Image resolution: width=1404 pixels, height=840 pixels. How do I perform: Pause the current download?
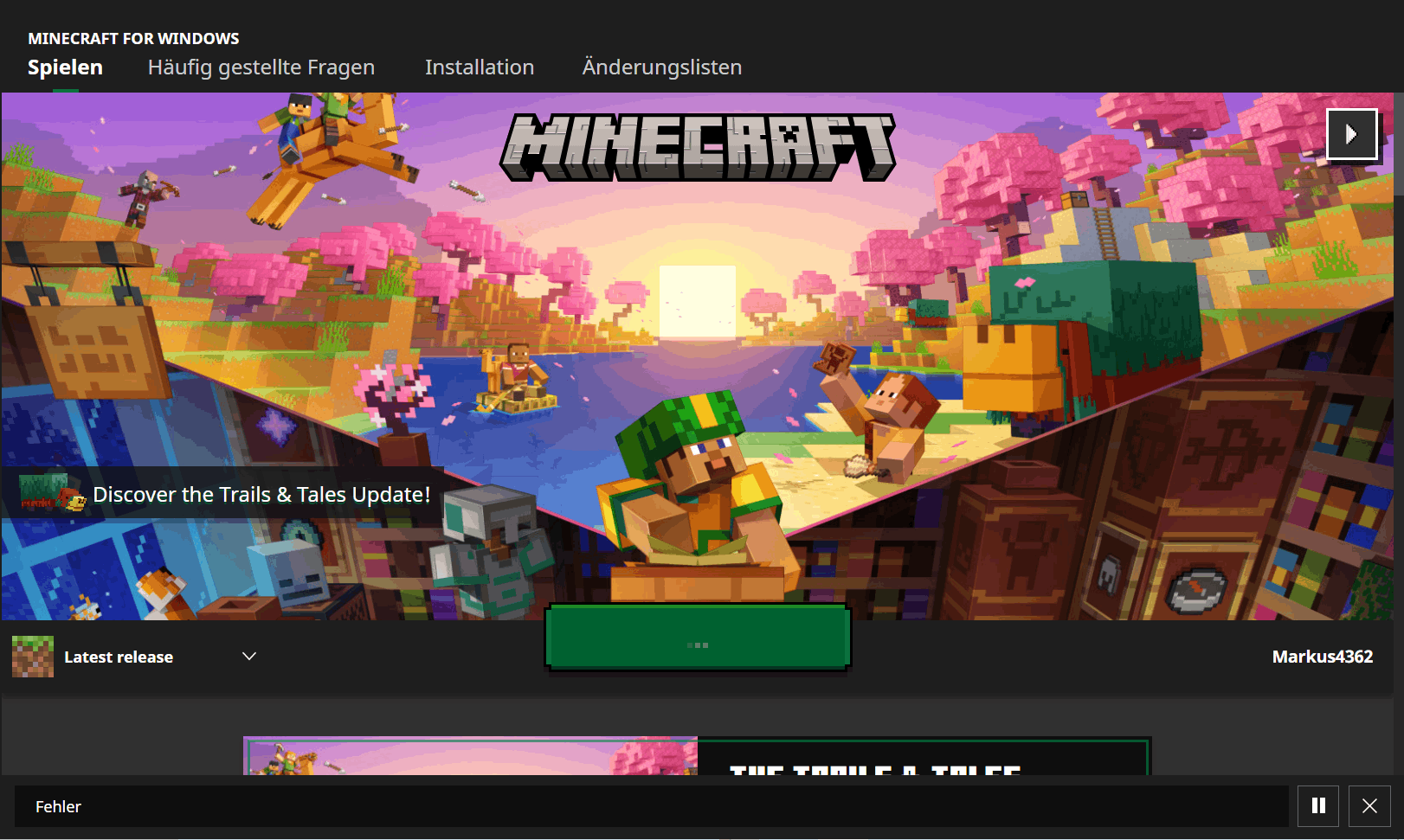point(1317,805)
